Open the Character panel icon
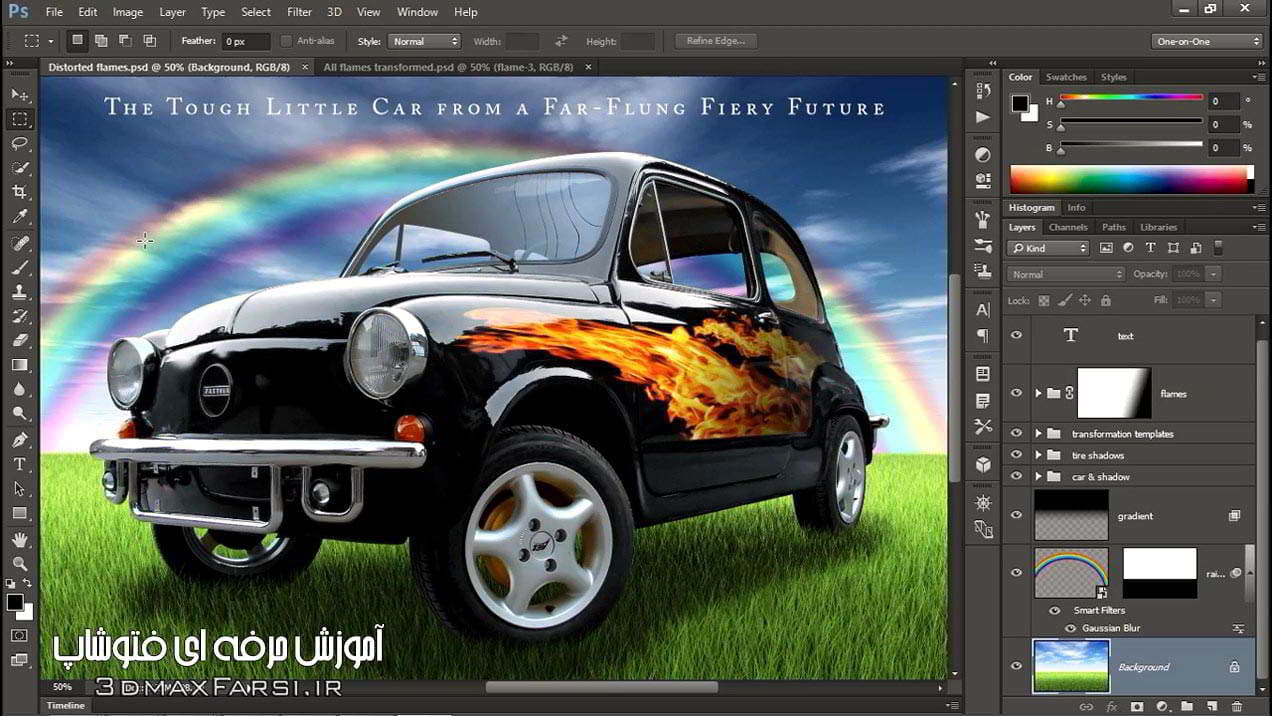 (983, 310)
